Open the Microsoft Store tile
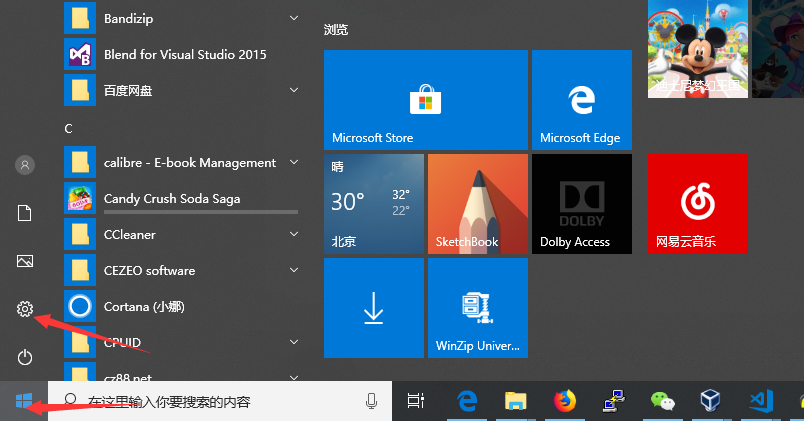 tap(426, 100)
